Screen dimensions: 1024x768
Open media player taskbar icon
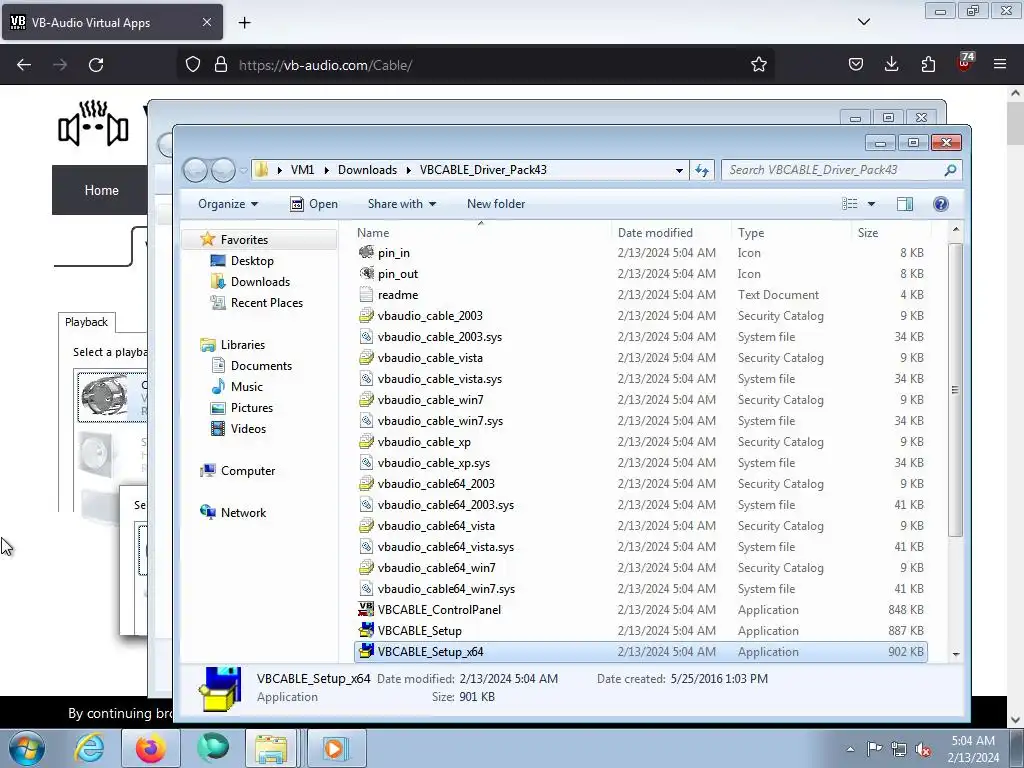336,748
